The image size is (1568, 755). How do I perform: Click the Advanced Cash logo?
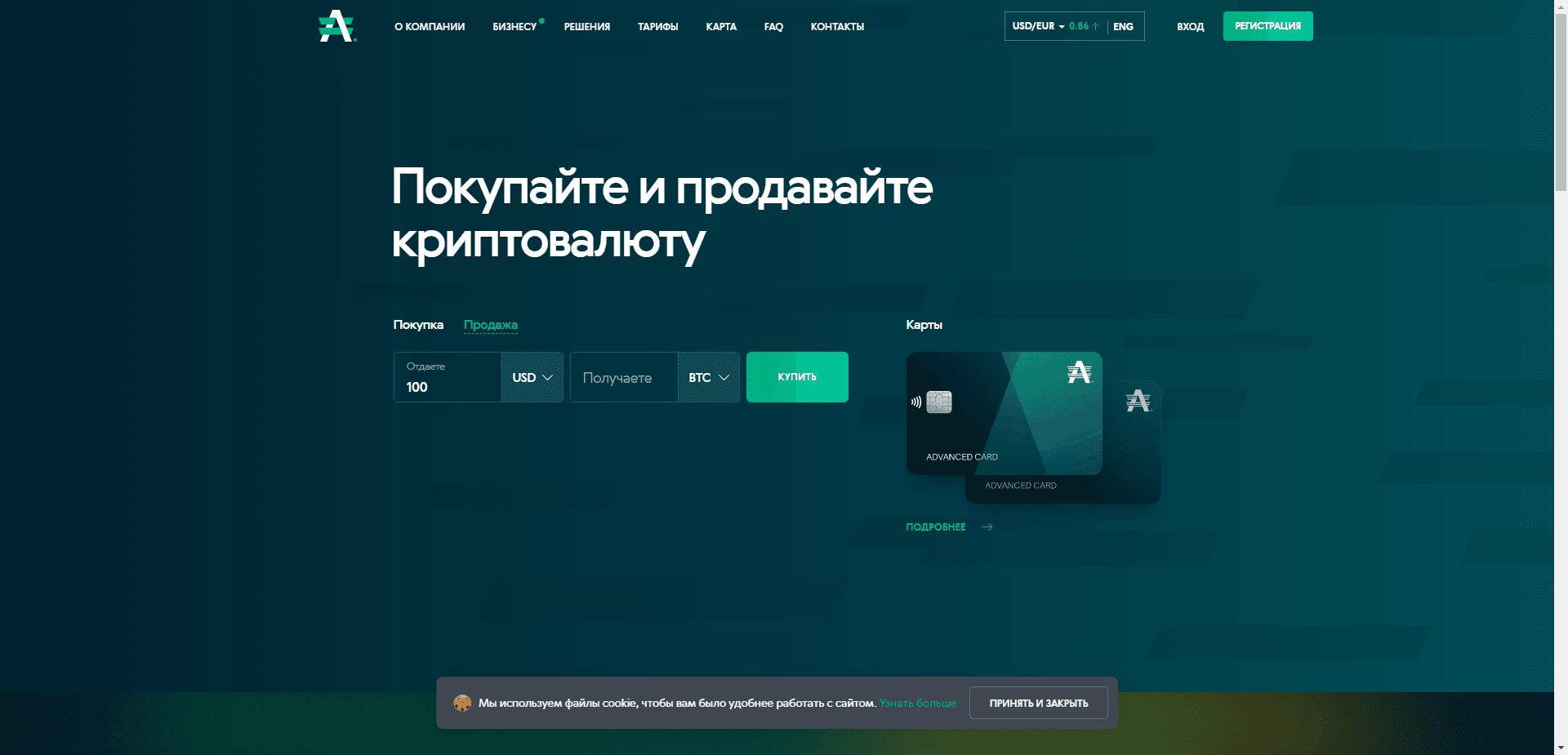335,25
